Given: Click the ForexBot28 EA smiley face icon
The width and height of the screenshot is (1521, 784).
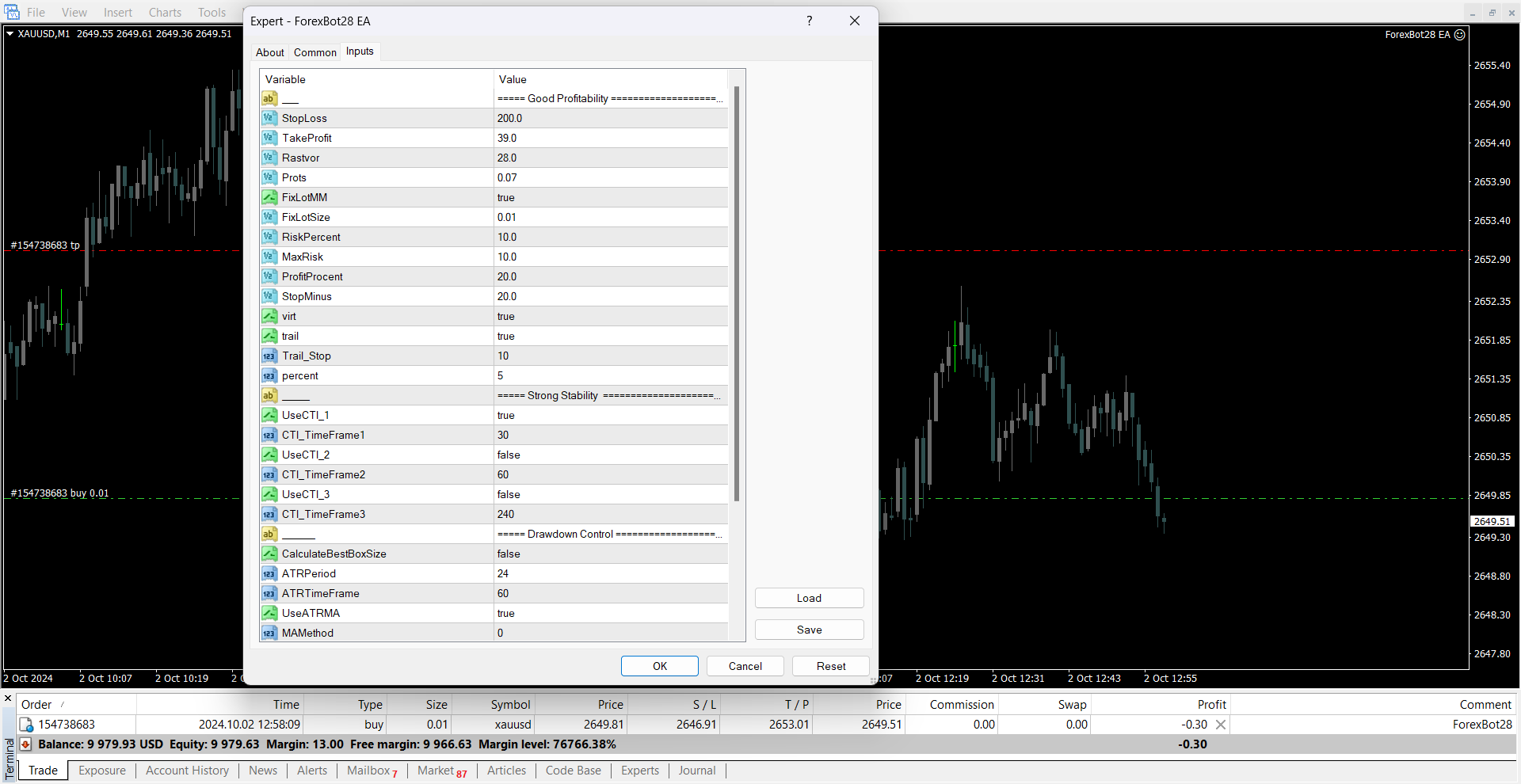Looking at the screenshot, I should click(1460, 35).
